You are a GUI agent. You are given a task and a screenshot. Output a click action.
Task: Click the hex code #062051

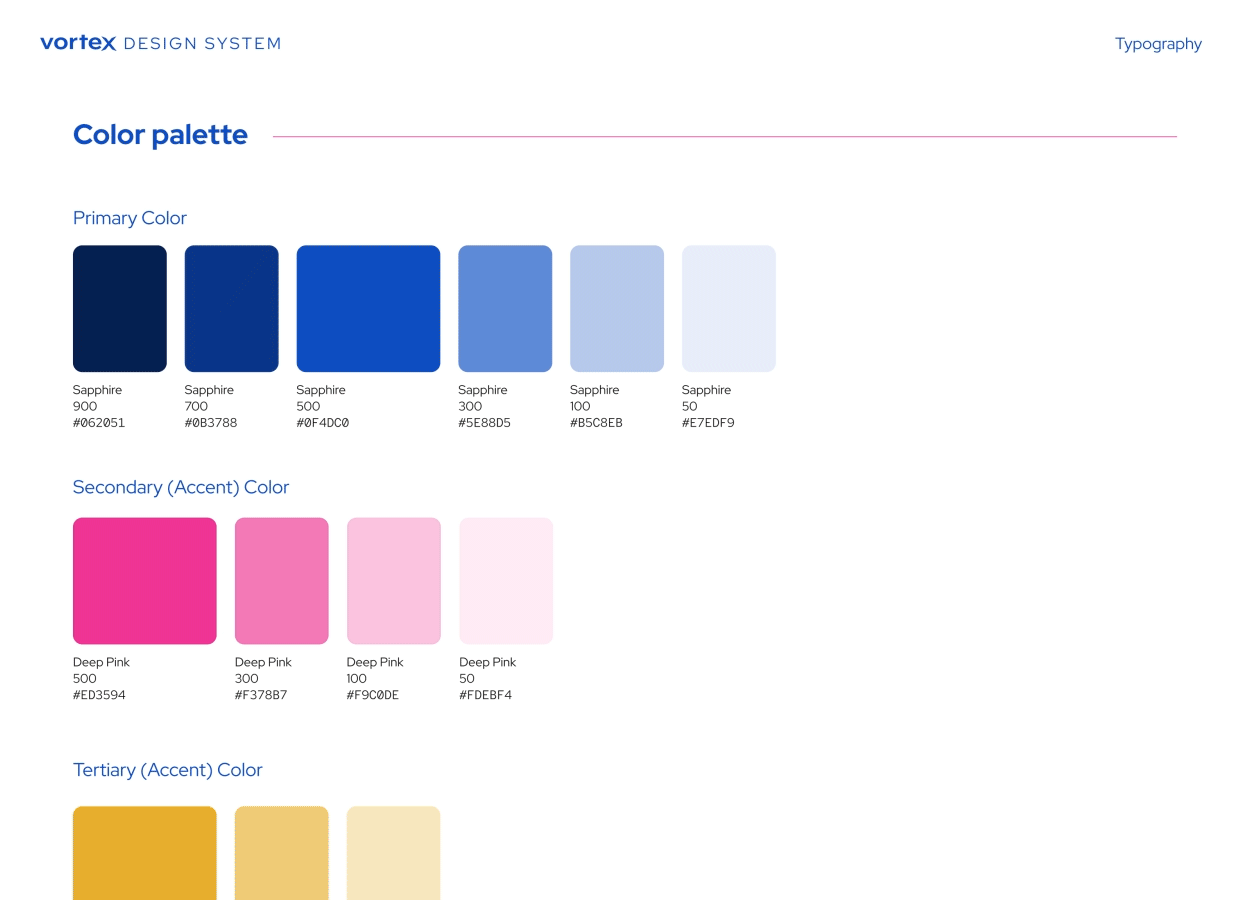pos(99,423)
